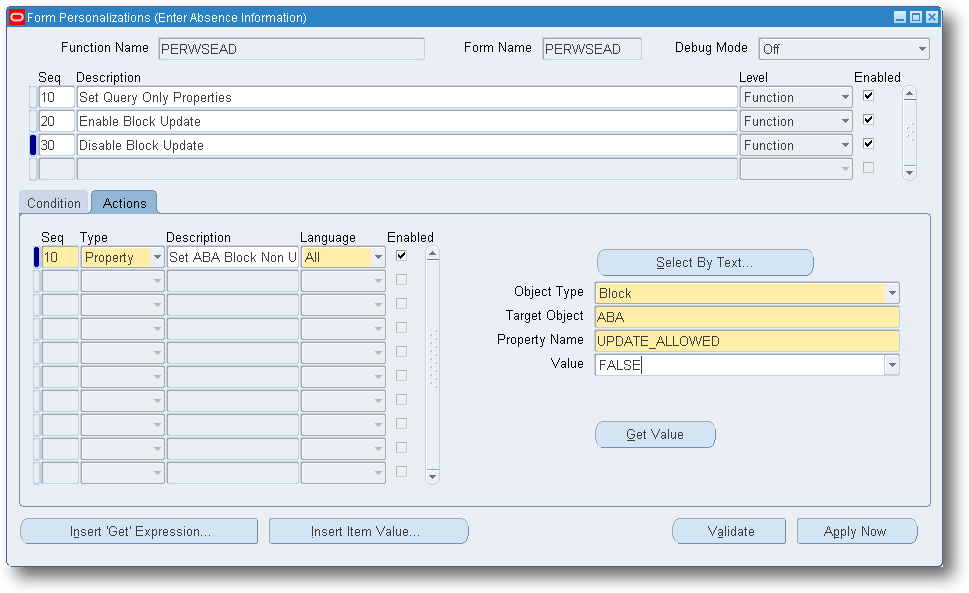This screenshot has width=969, height=593.
Task: Click the actions list scroll up arrow
Action: click(433, 254)
